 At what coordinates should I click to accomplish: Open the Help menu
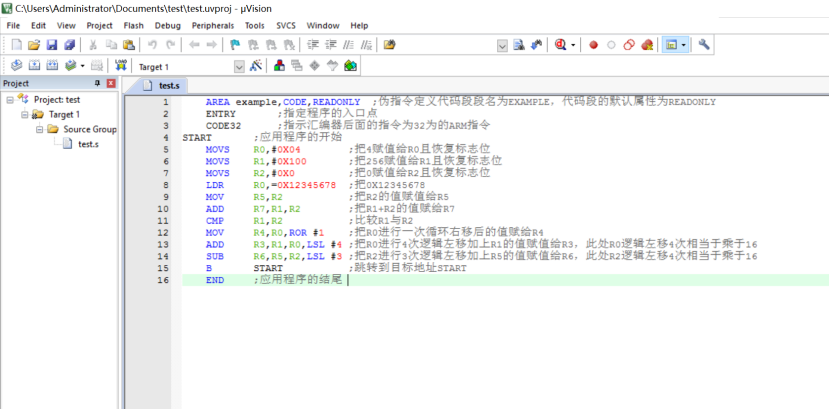click(x=359, y=25)
